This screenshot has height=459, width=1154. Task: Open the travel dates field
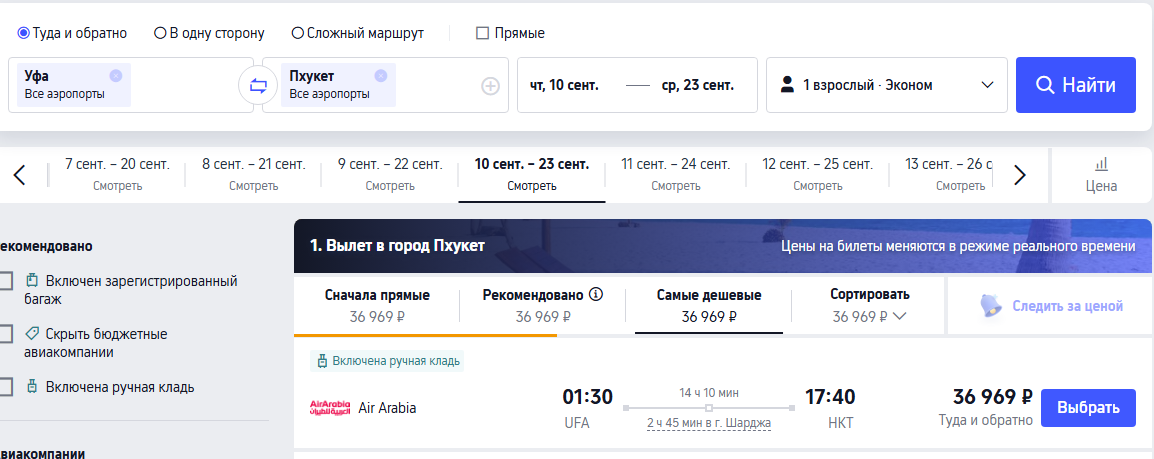click(631, 85)
